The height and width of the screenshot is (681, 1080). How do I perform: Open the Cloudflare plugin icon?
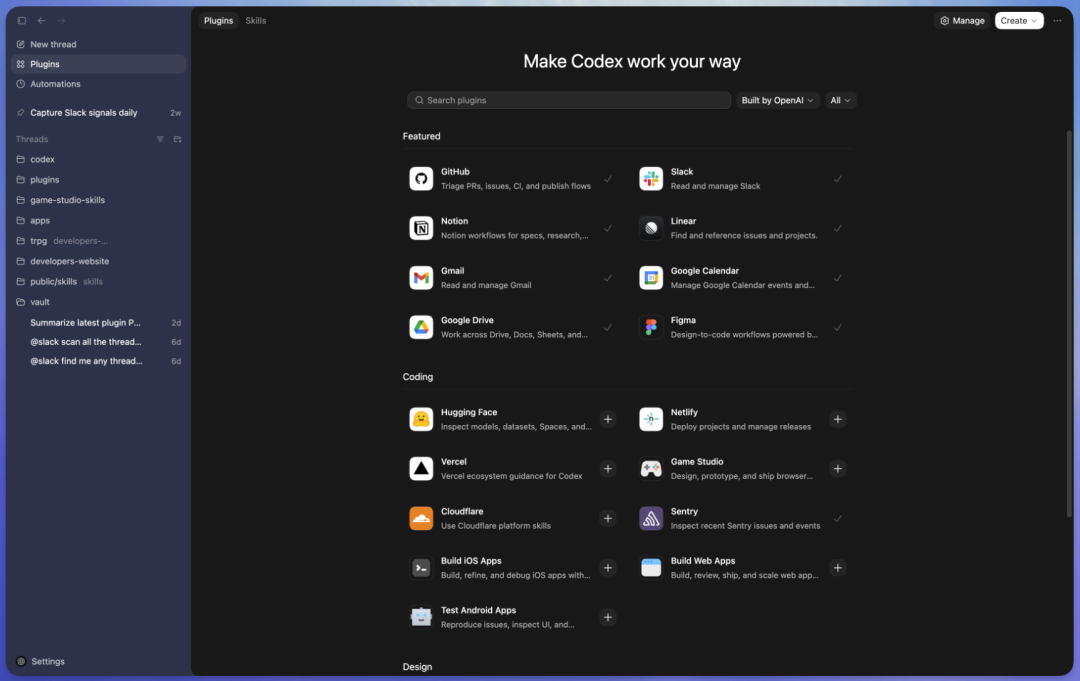(421, 518)
